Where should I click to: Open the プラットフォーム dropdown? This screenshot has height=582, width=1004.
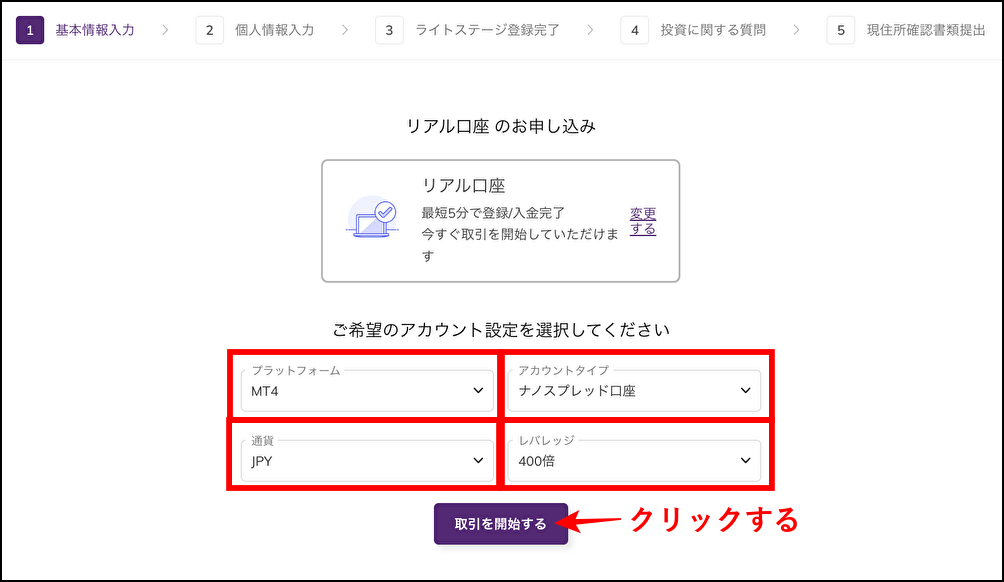(366, 390)
